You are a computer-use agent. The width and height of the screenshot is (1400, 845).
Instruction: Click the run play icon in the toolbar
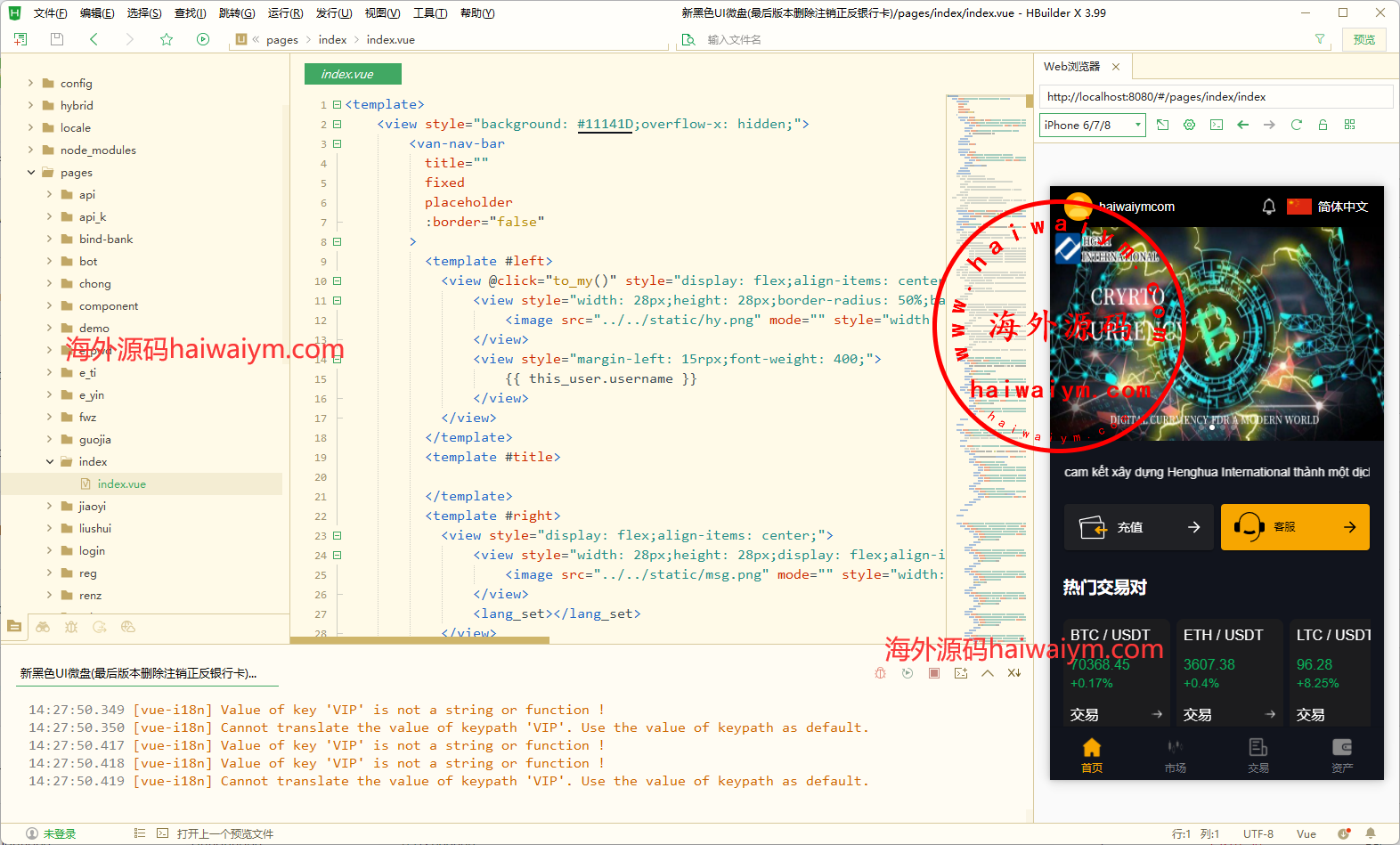click(203, 39)
